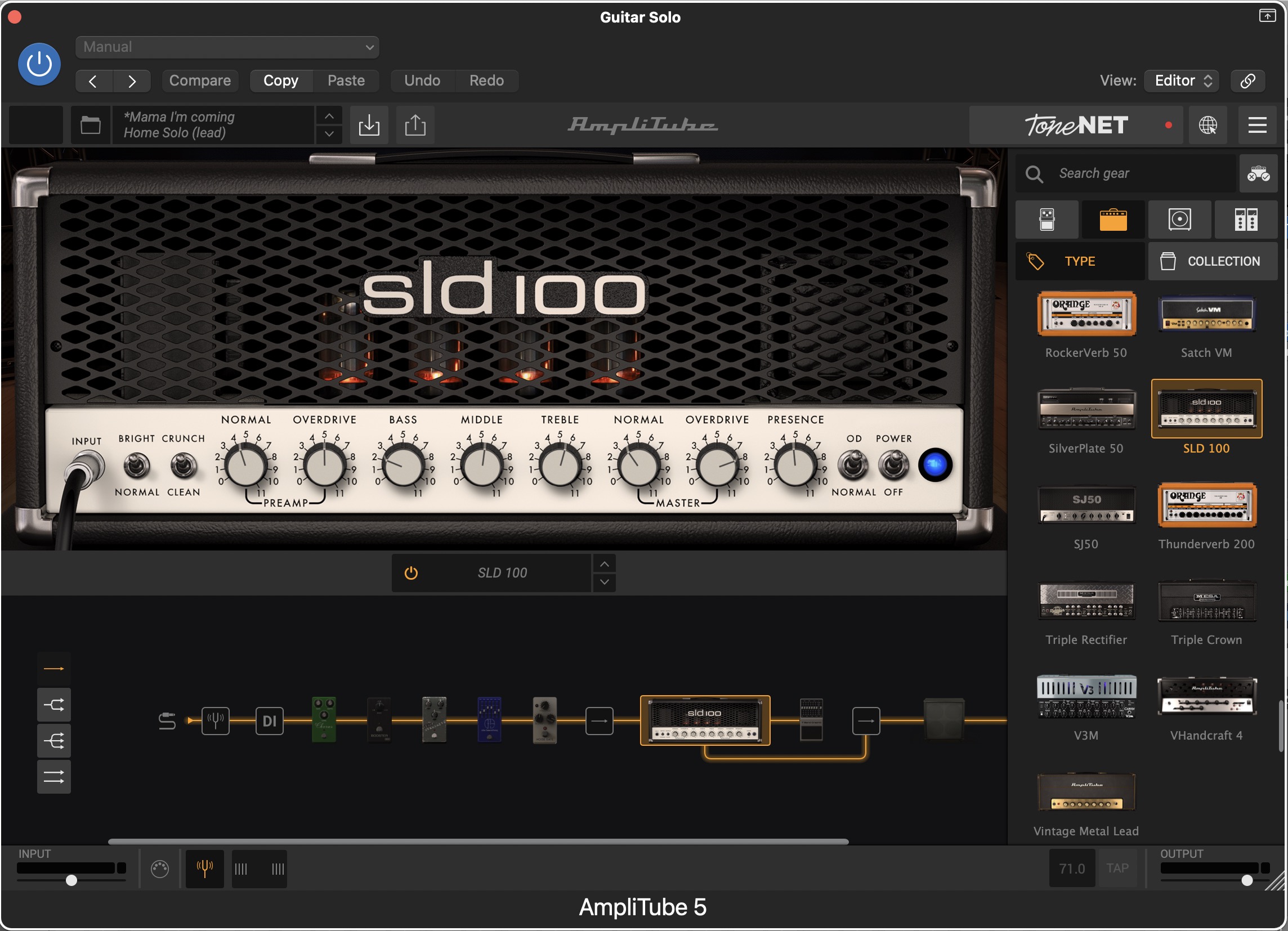Select next amp model down arrow
Viewport: 1288px width, 931px height.
tap(605, 583)
